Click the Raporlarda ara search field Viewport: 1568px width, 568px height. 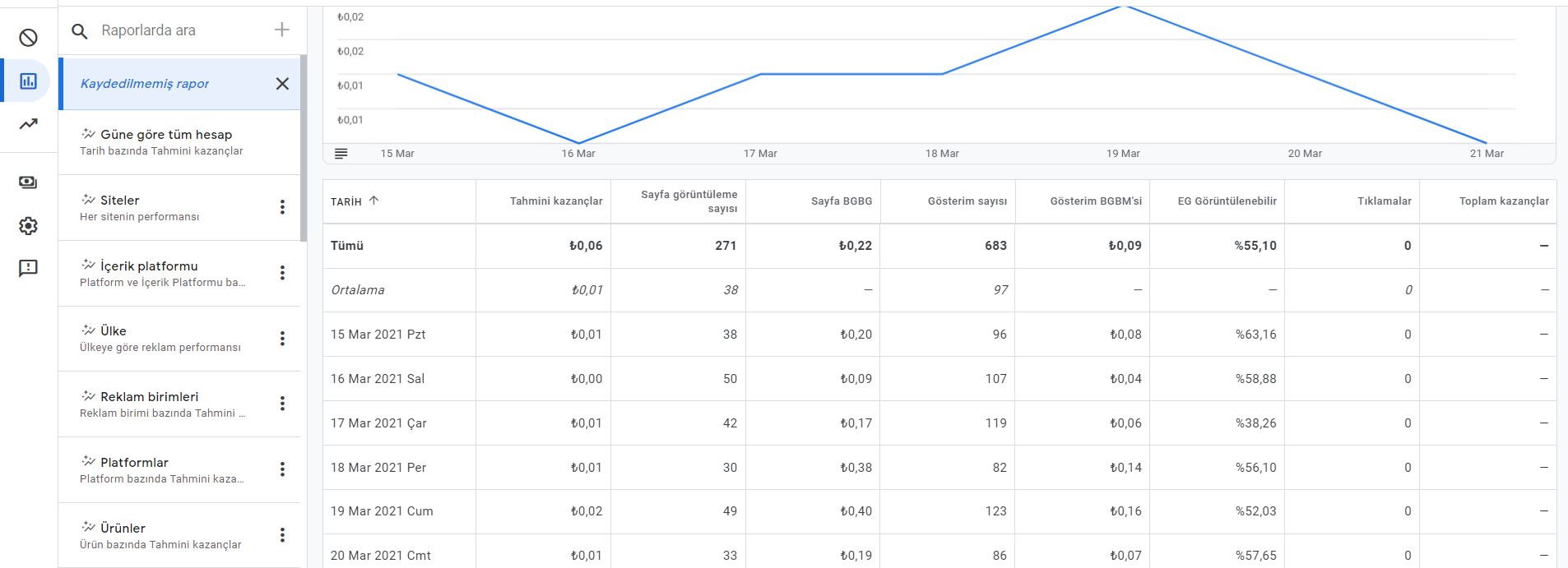183,30
